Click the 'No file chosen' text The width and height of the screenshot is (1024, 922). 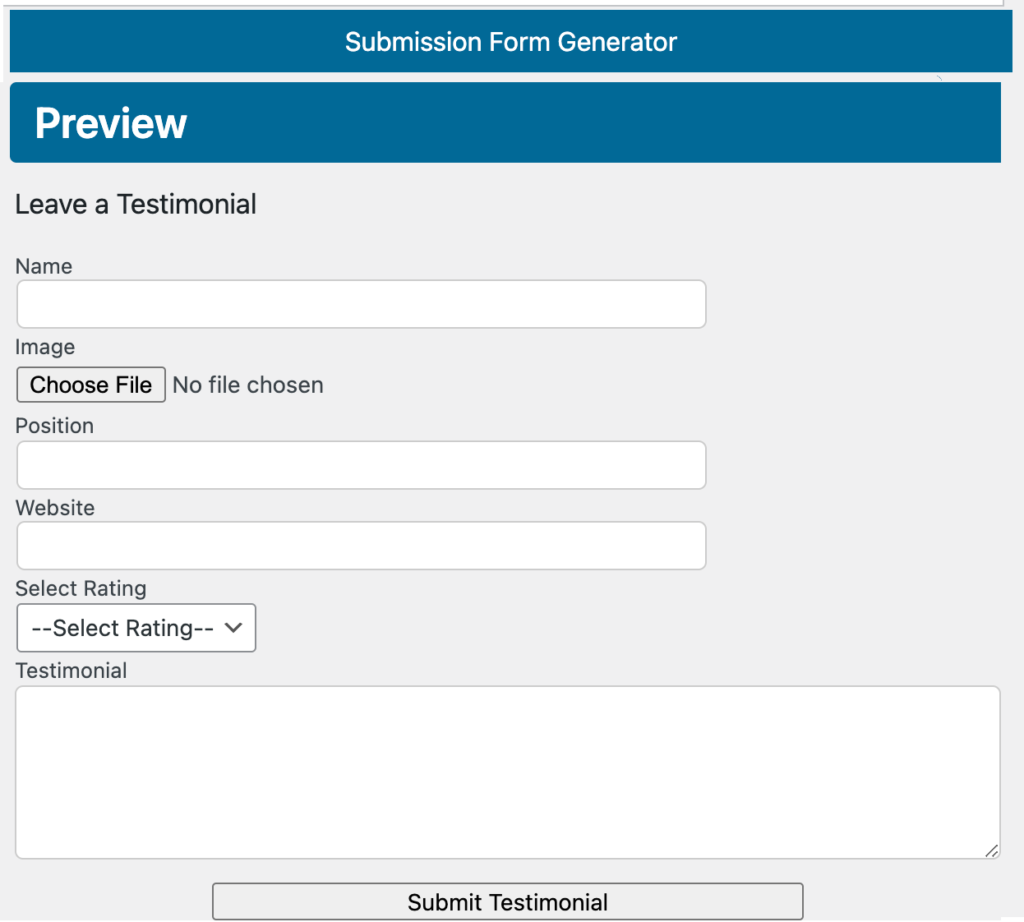point(248,385)
